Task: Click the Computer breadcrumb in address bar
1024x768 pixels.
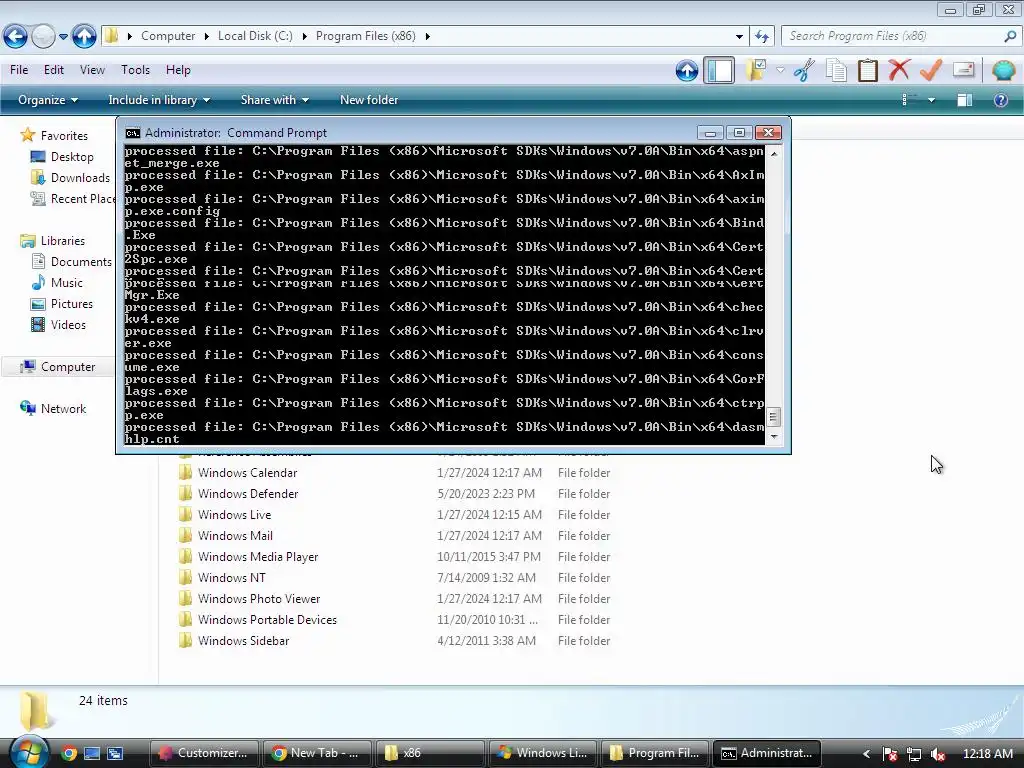Action: [168, 36]
